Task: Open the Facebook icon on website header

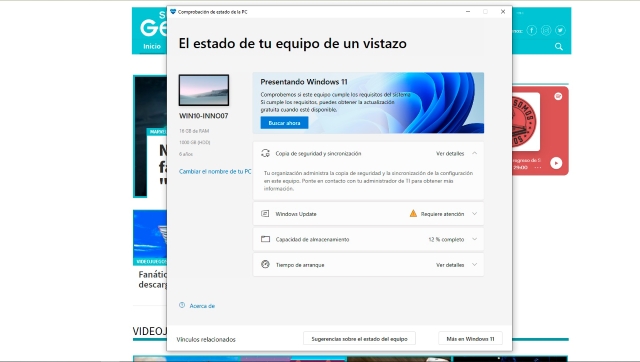Action: pyautogui.click(x=531, y=30)
